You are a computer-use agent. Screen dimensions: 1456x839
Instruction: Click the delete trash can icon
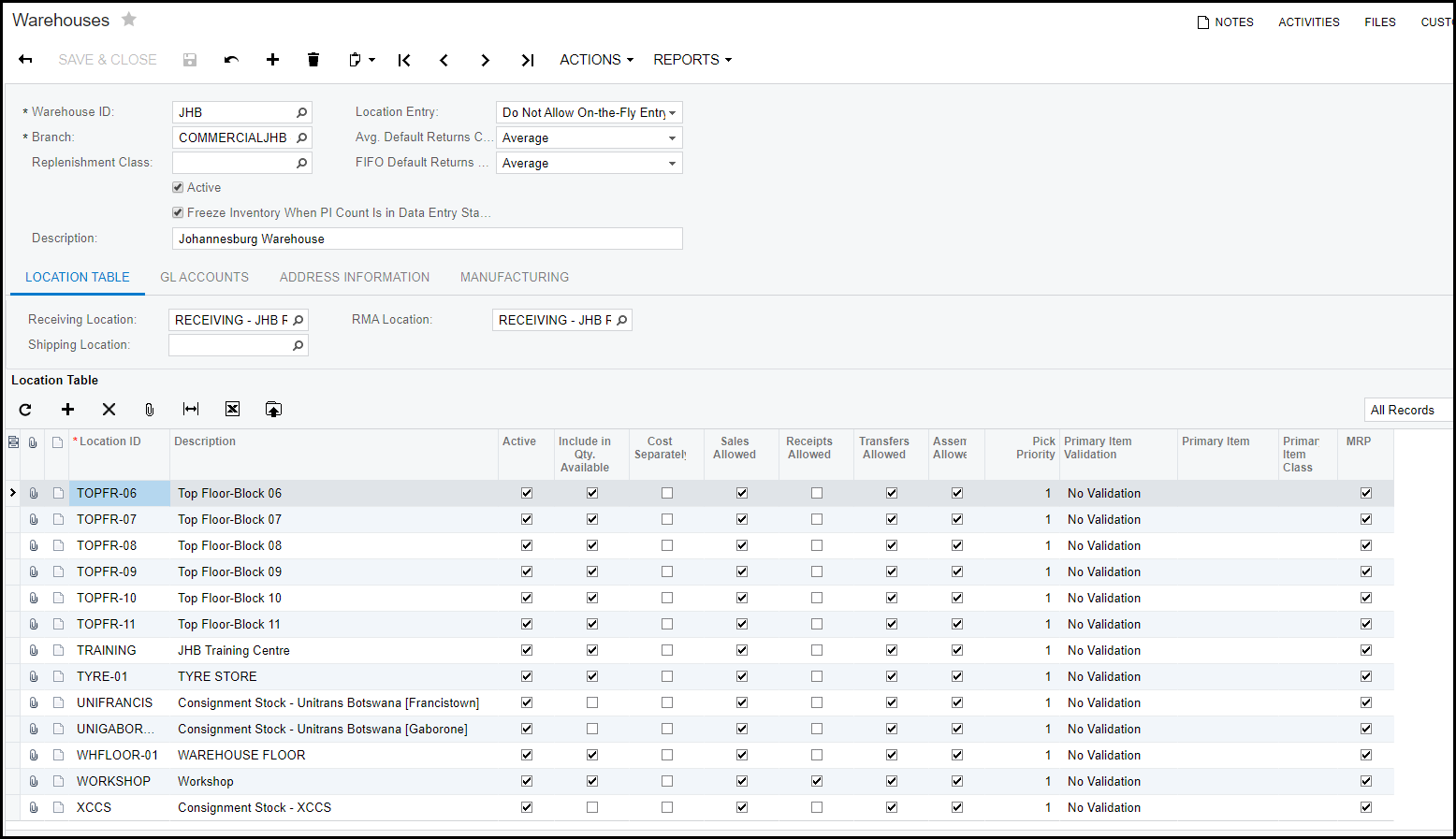tap(313, 60)
